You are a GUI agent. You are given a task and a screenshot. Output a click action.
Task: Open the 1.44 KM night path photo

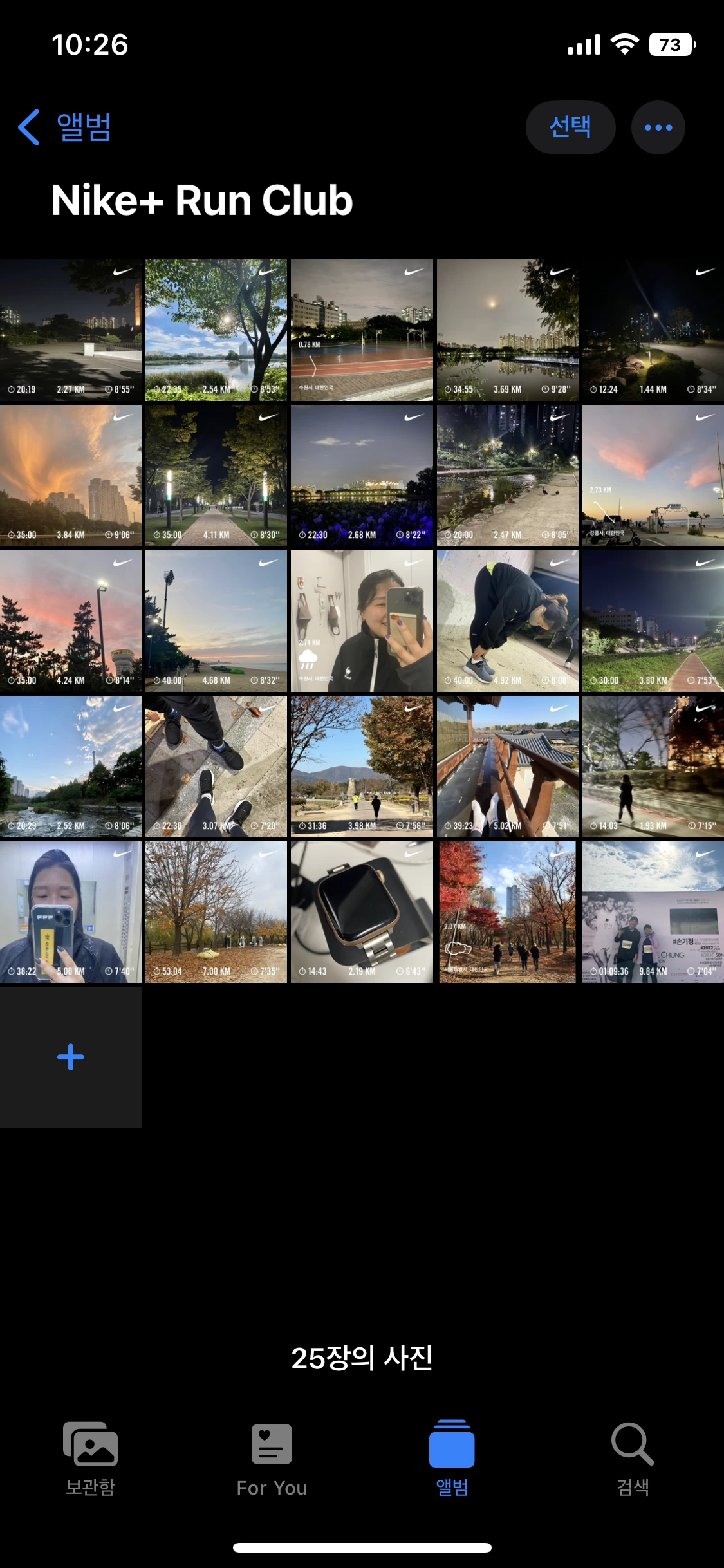tap(653, 330)
